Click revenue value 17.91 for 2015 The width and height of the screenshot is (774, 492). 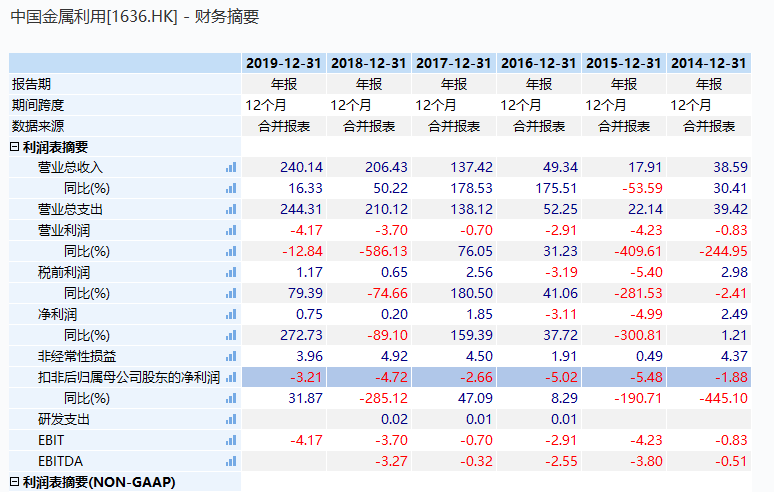(645, 167)
